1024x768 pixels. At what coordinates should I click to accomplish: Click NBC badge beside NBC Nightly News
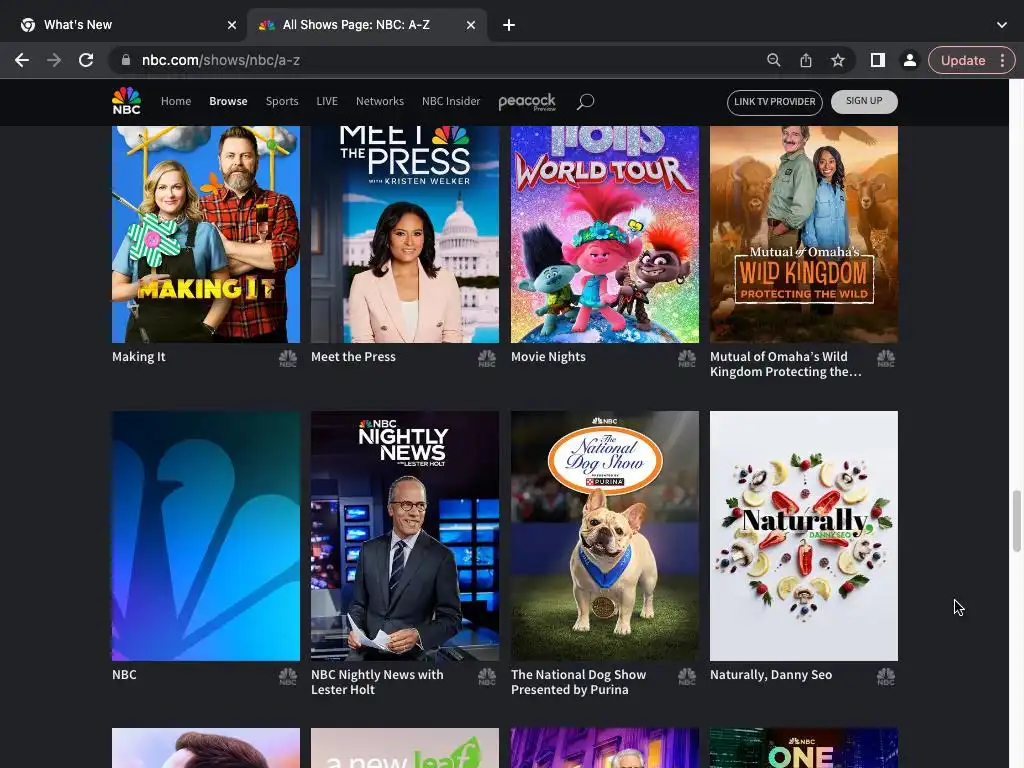click(x=487, y=676)
